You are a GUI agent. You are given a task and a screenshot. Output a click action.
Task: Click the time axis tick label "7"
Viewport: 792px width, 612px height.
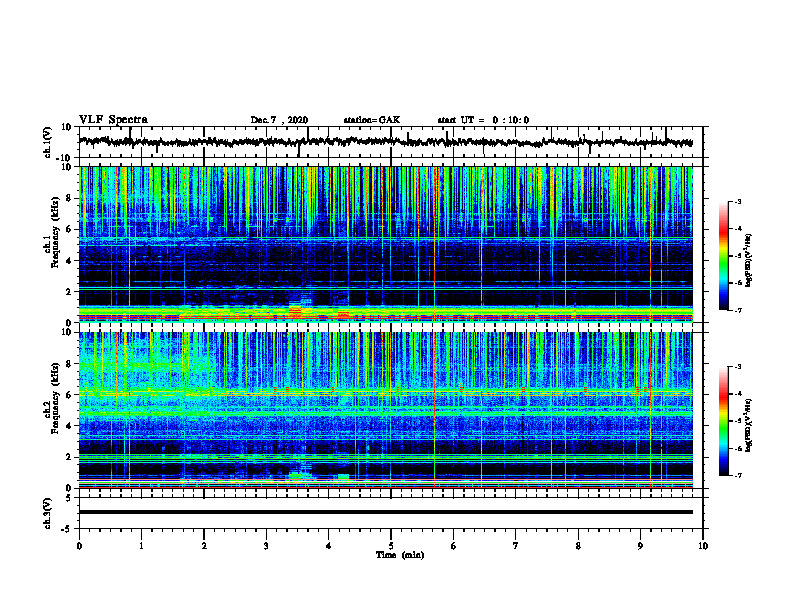pyautogui.click(x=516, y=546)
